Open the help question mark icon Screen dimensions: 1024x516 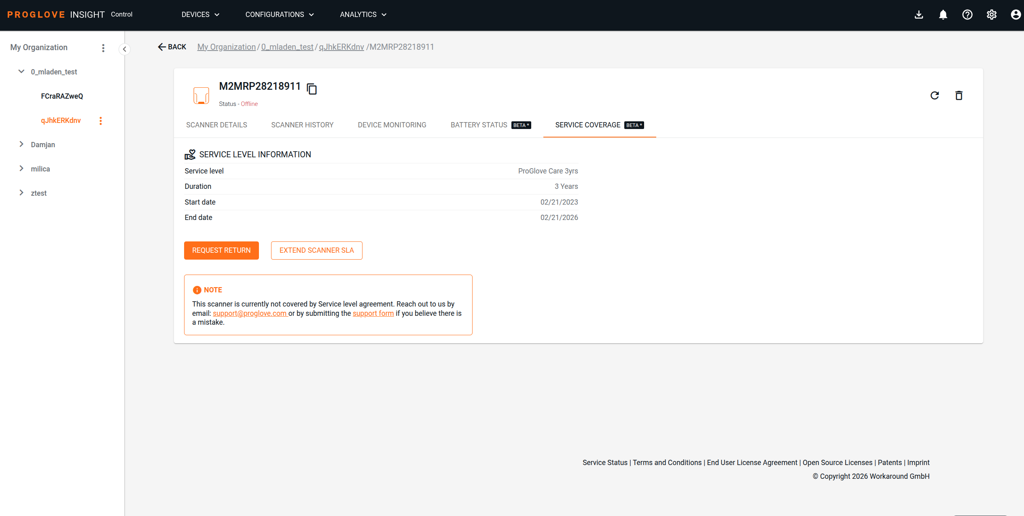[967, 14]
